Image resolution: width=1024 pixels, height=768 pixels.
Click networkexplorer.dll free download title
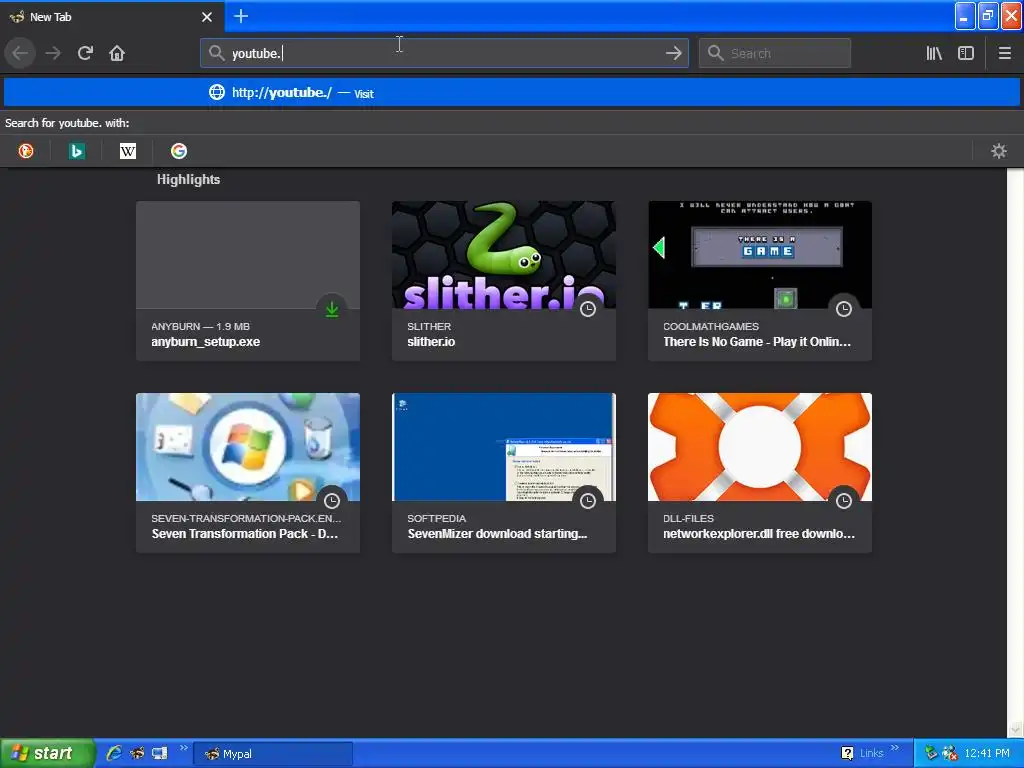point(759,534)
